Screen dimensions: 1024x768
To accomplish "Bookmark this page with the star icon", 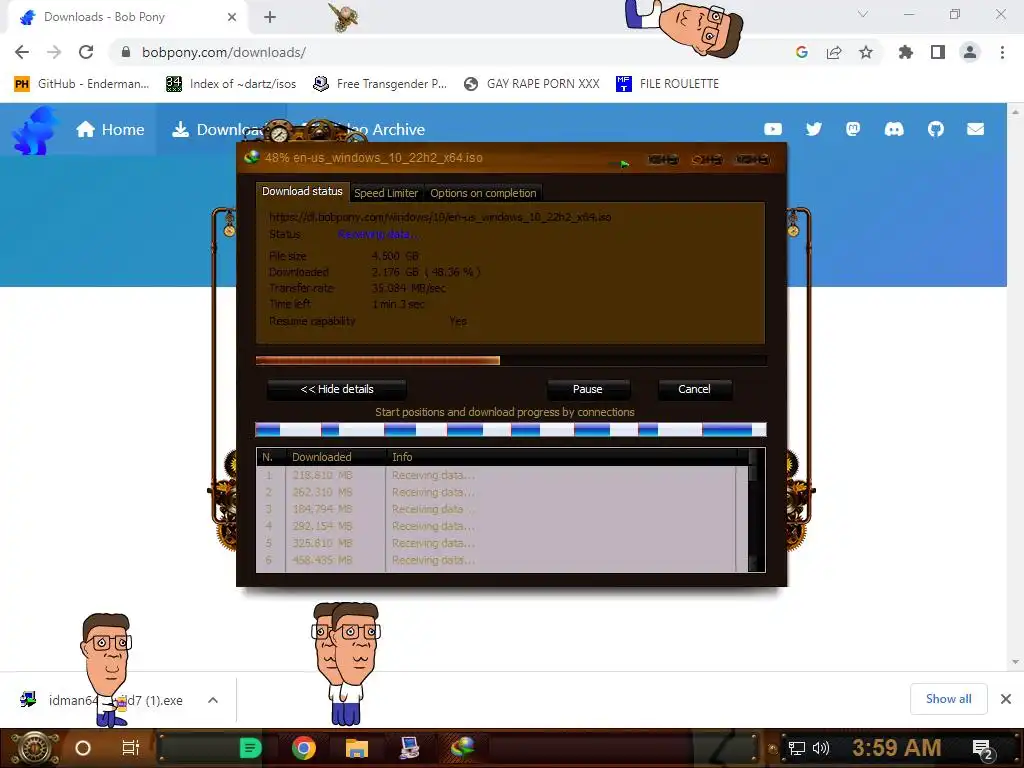I will [x=866, y=52].
